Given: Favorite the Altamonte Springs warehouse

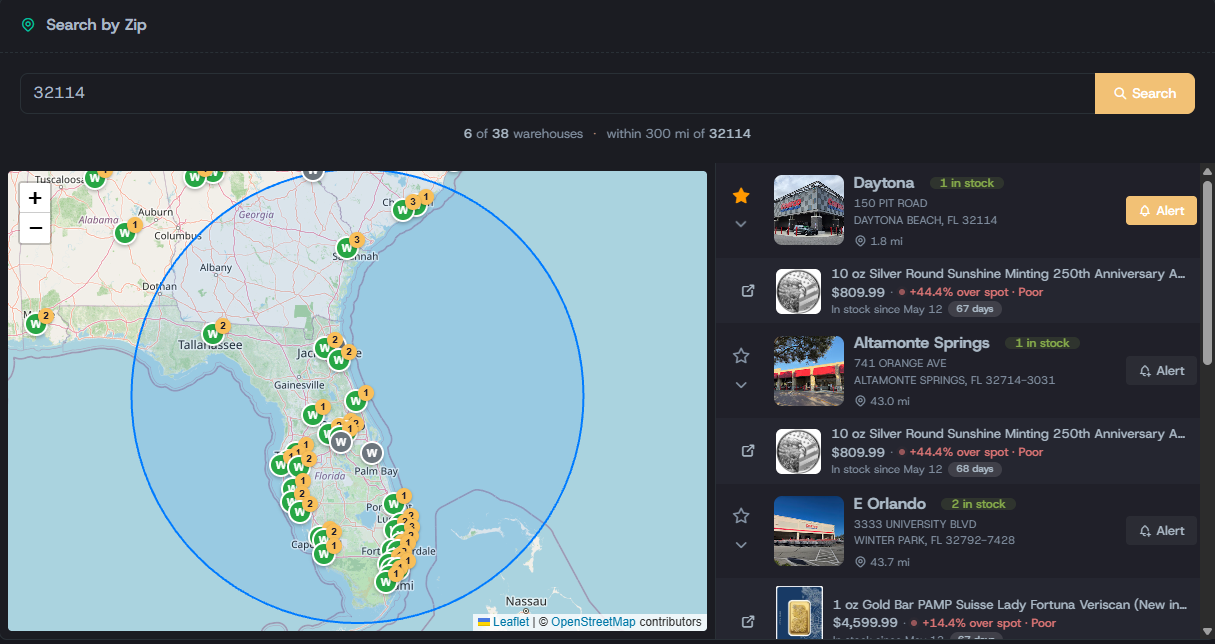Looking at the screenshot, I should (741, 355).
